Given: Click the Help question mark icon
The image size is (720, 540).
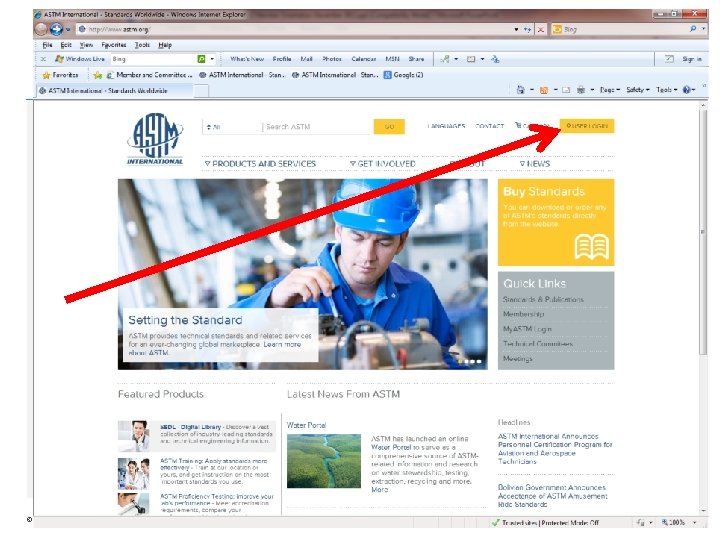Looking at the screenshot, I should pyautogui.click(x=687, y=90).
